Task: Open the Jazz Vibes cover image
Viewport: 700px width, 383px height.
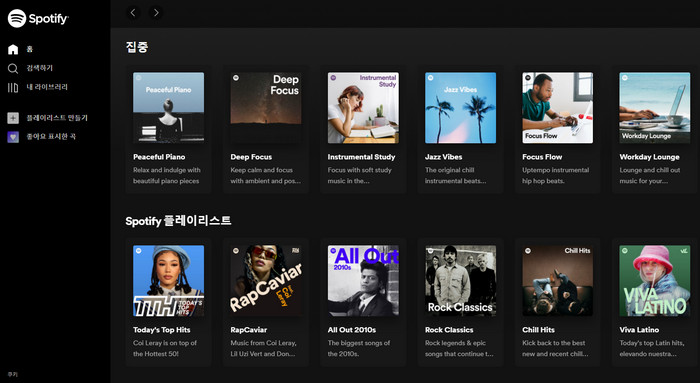Action: click(x=460, y=108)
